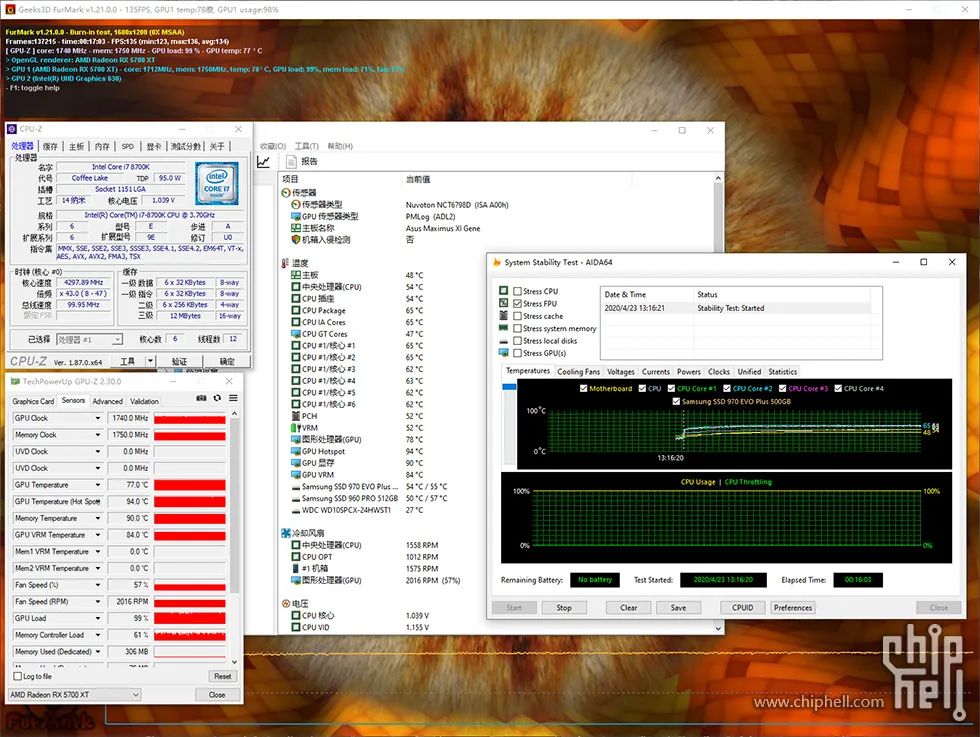The image size is (980, 737).
Task: Switch to the Voltages tab in AIDA64
Action: [621, 371]
